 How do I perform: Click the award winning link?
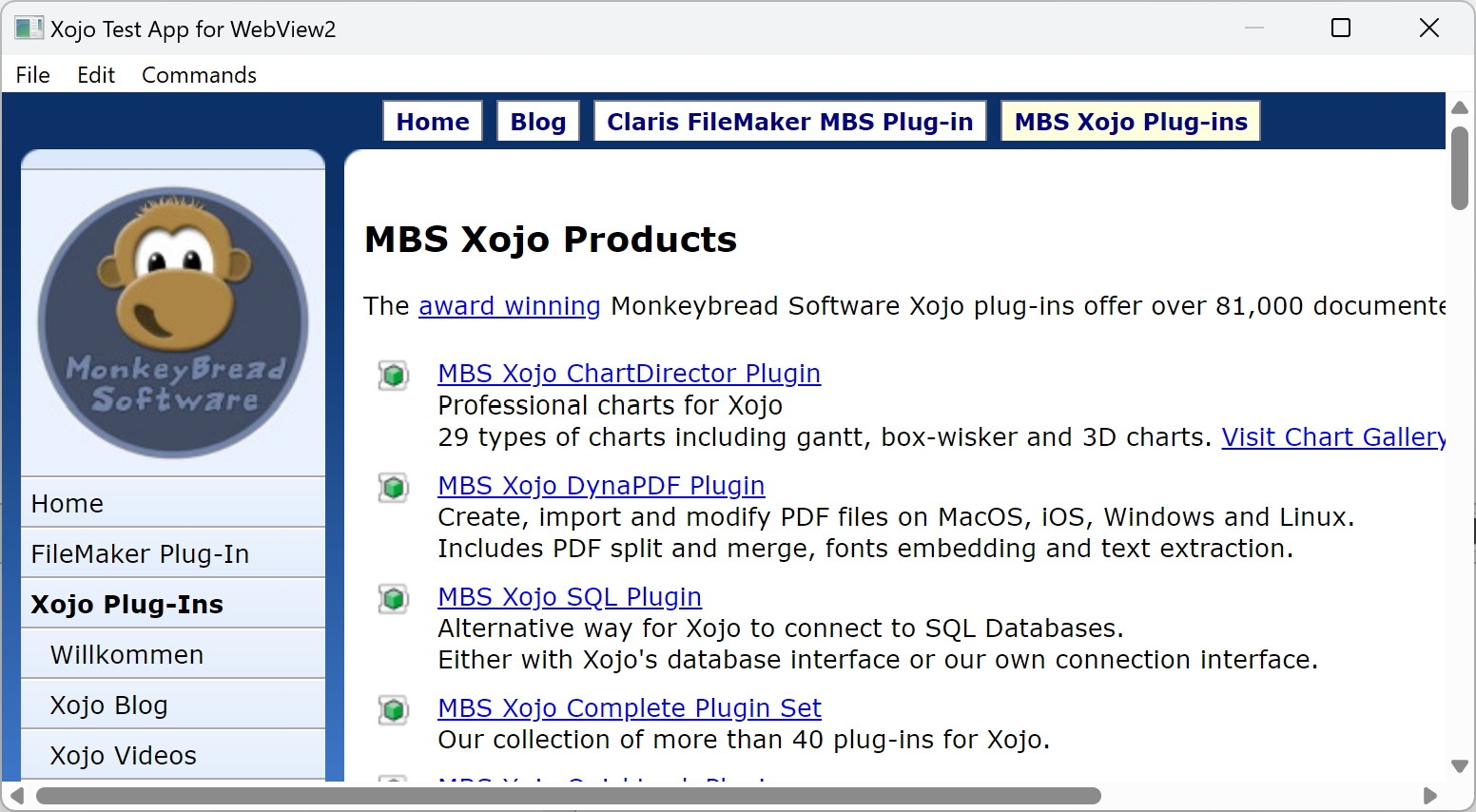(x=509, y=306)
